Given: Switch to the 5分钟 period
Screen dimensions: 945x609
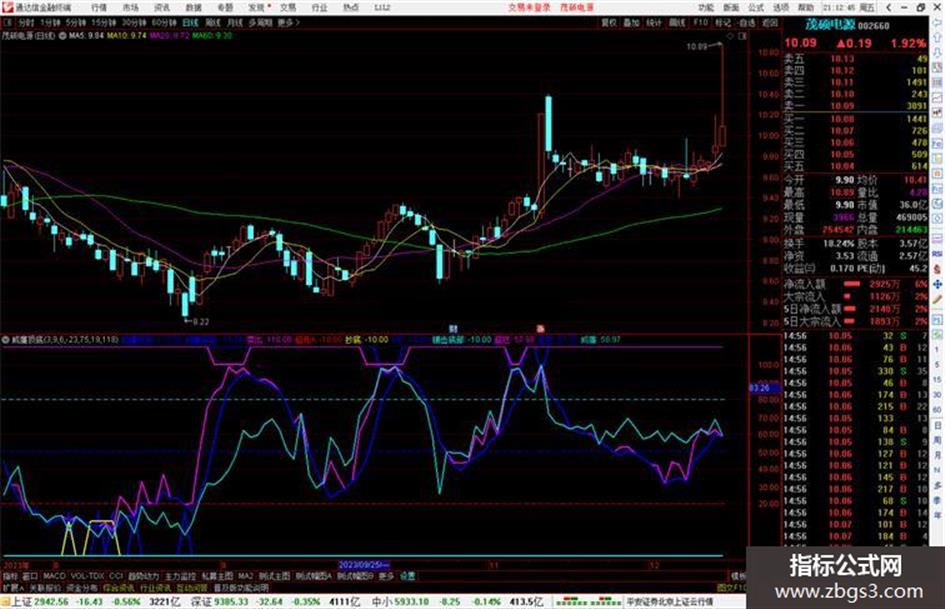Looking at the screenshot, I should point(75,23).
